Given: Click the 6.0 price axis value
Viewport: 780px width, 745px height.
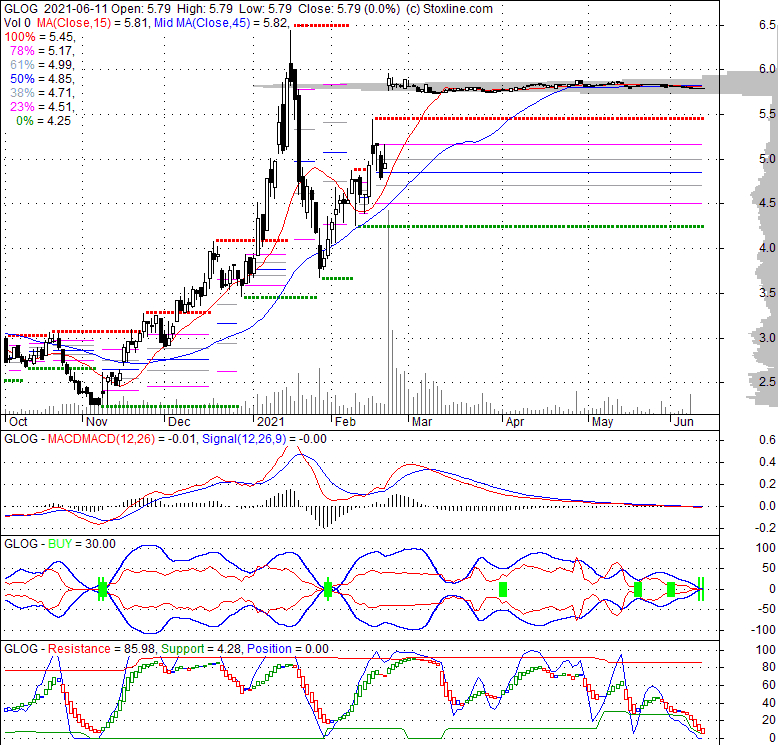Looking at the screenshot, I should pyautogui.click(x=767, y=69).
